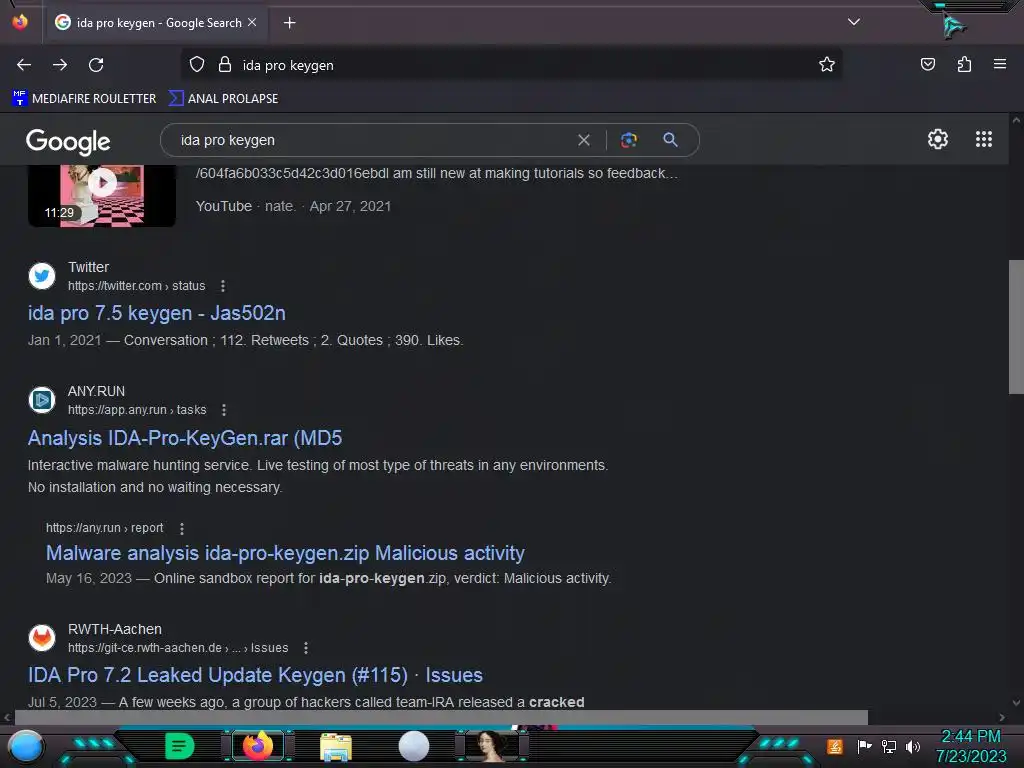Open MEDIAFIRE ROULETTER bookmark

pyautogui.click(x=84, y=99)
